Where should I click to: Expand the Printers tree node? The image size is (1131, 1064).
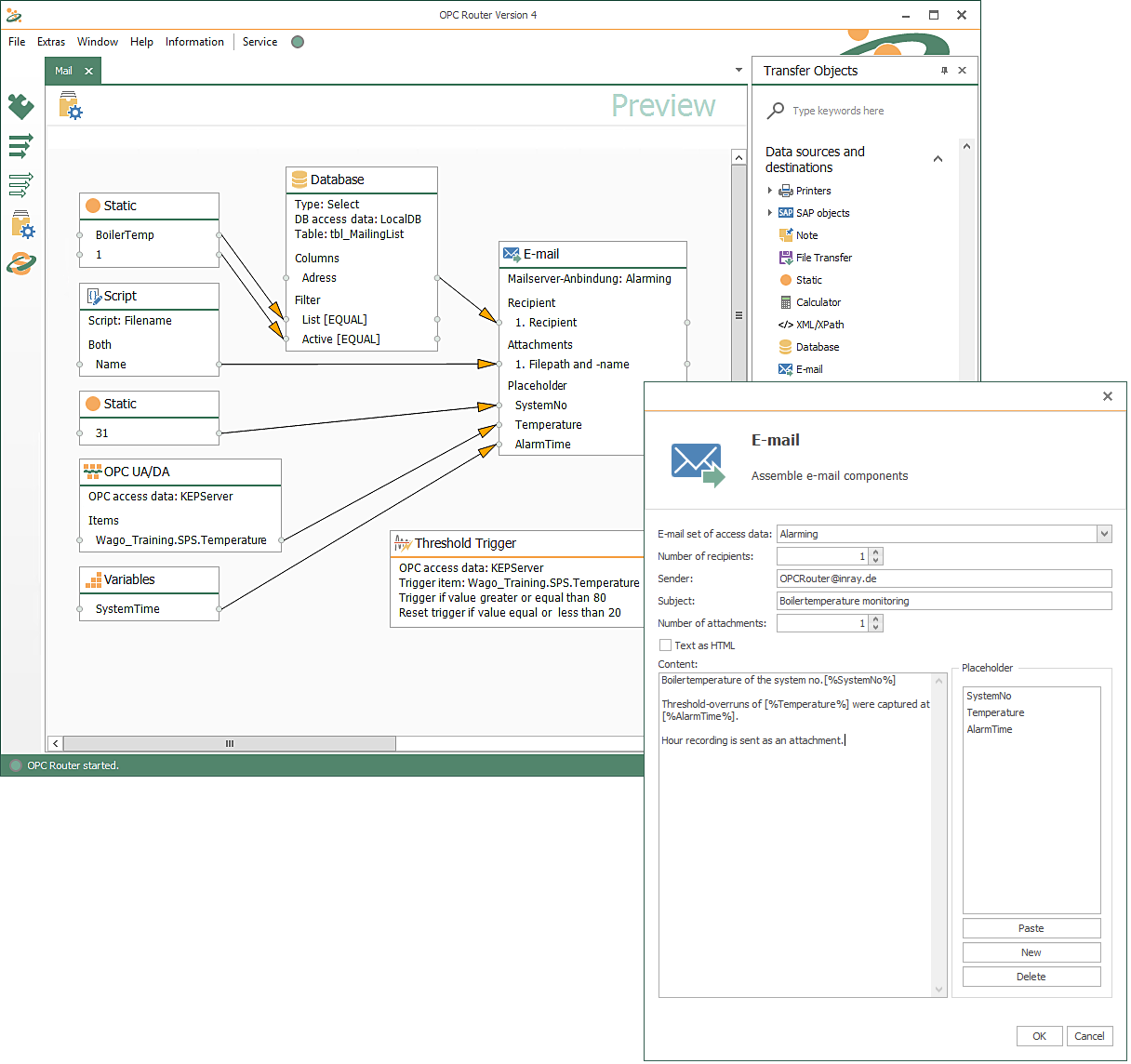click(x=770, y=191)
